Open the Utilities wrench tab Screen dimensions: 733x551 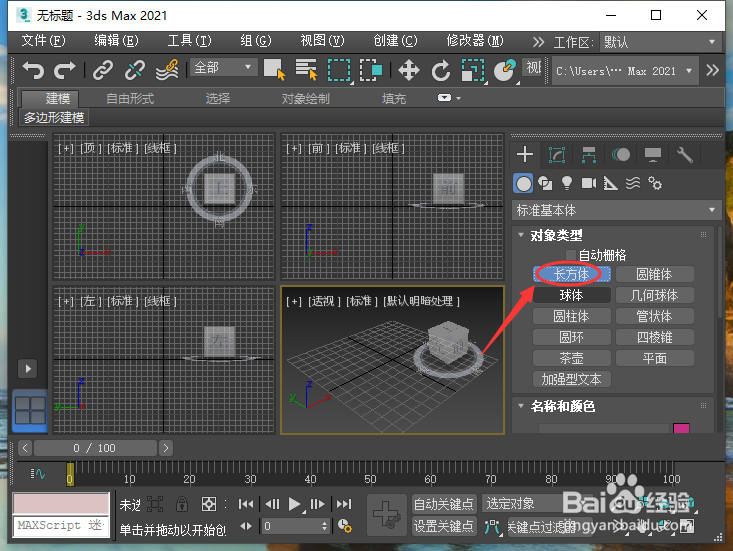(684, 155)
